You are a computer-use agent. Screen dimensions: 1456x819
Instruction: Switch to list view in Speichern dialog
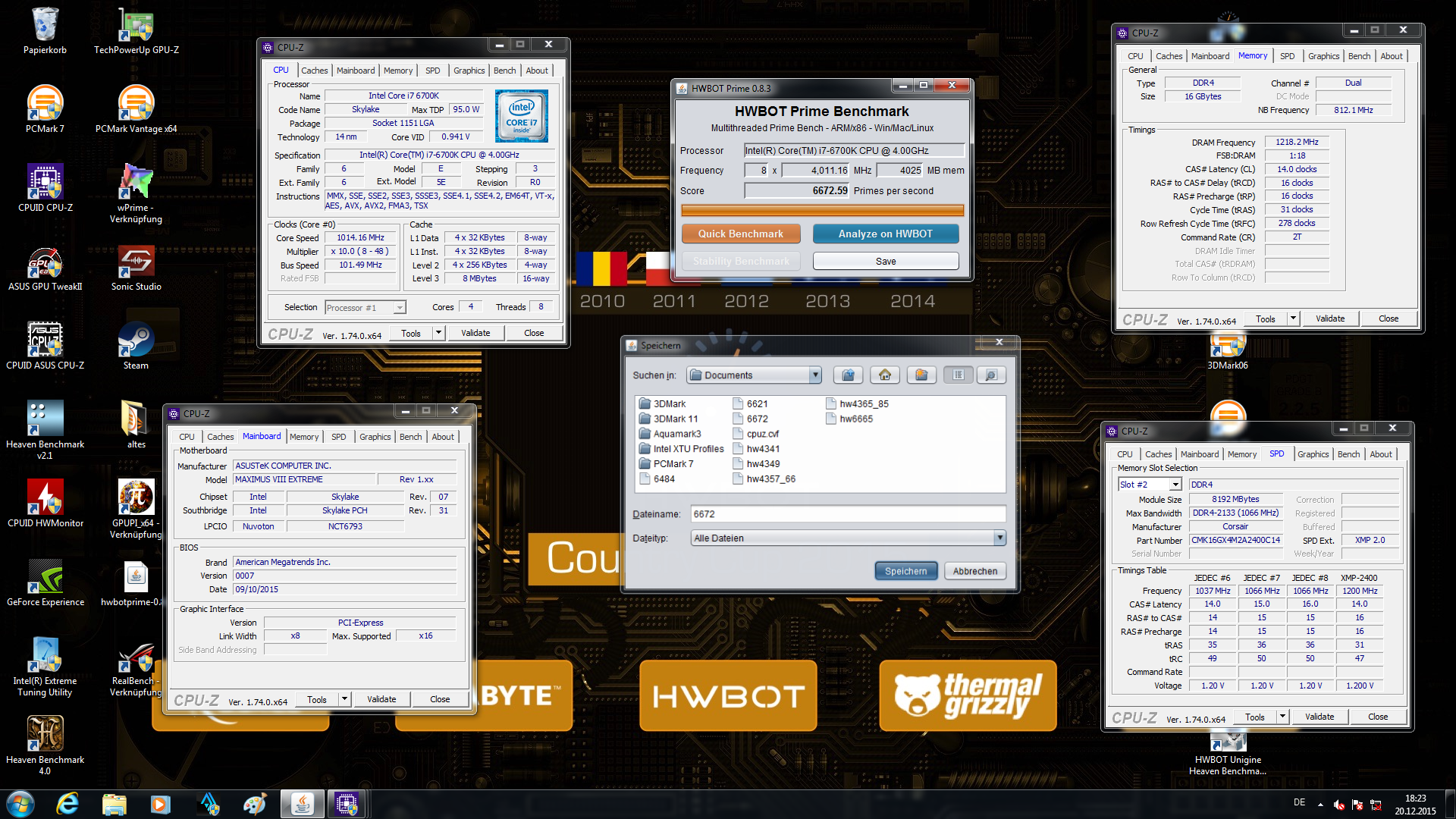[959, 375]
